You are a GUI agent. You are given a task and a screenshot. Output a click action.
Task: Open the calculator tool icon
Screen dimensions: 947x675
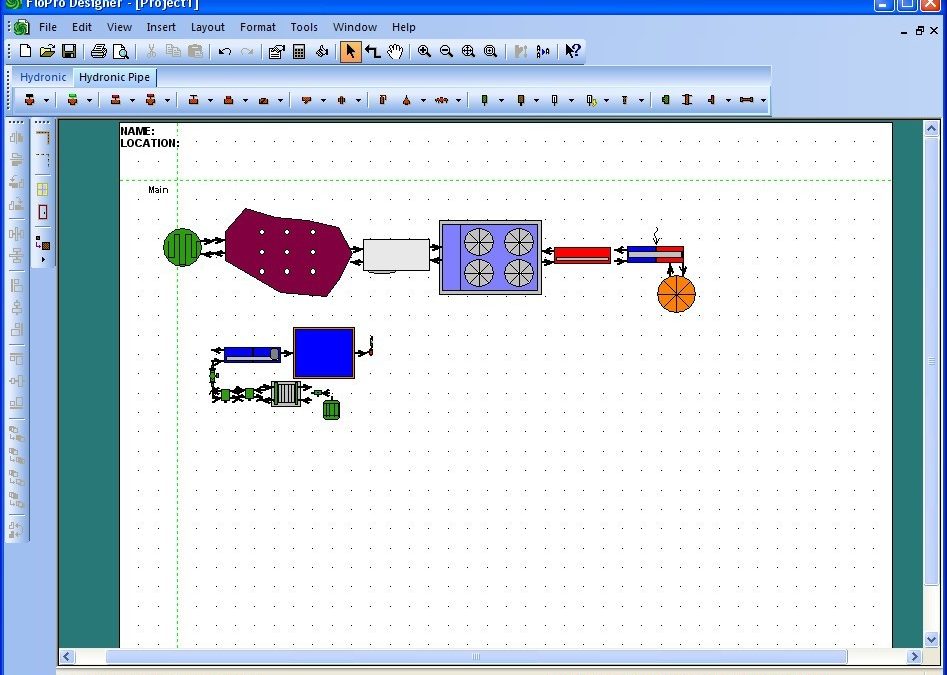(299, 51)
